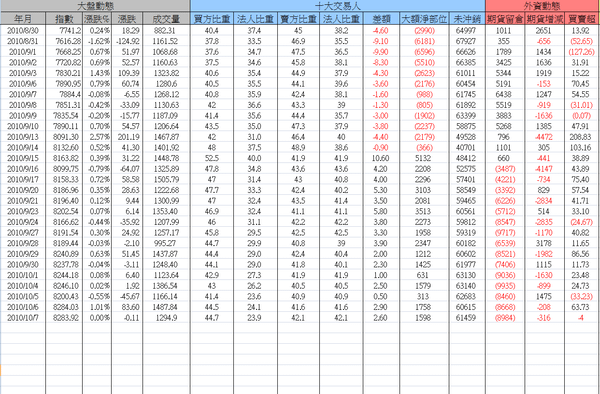Click the red (9935) futures position cell
600x394 pixels.
505,285
